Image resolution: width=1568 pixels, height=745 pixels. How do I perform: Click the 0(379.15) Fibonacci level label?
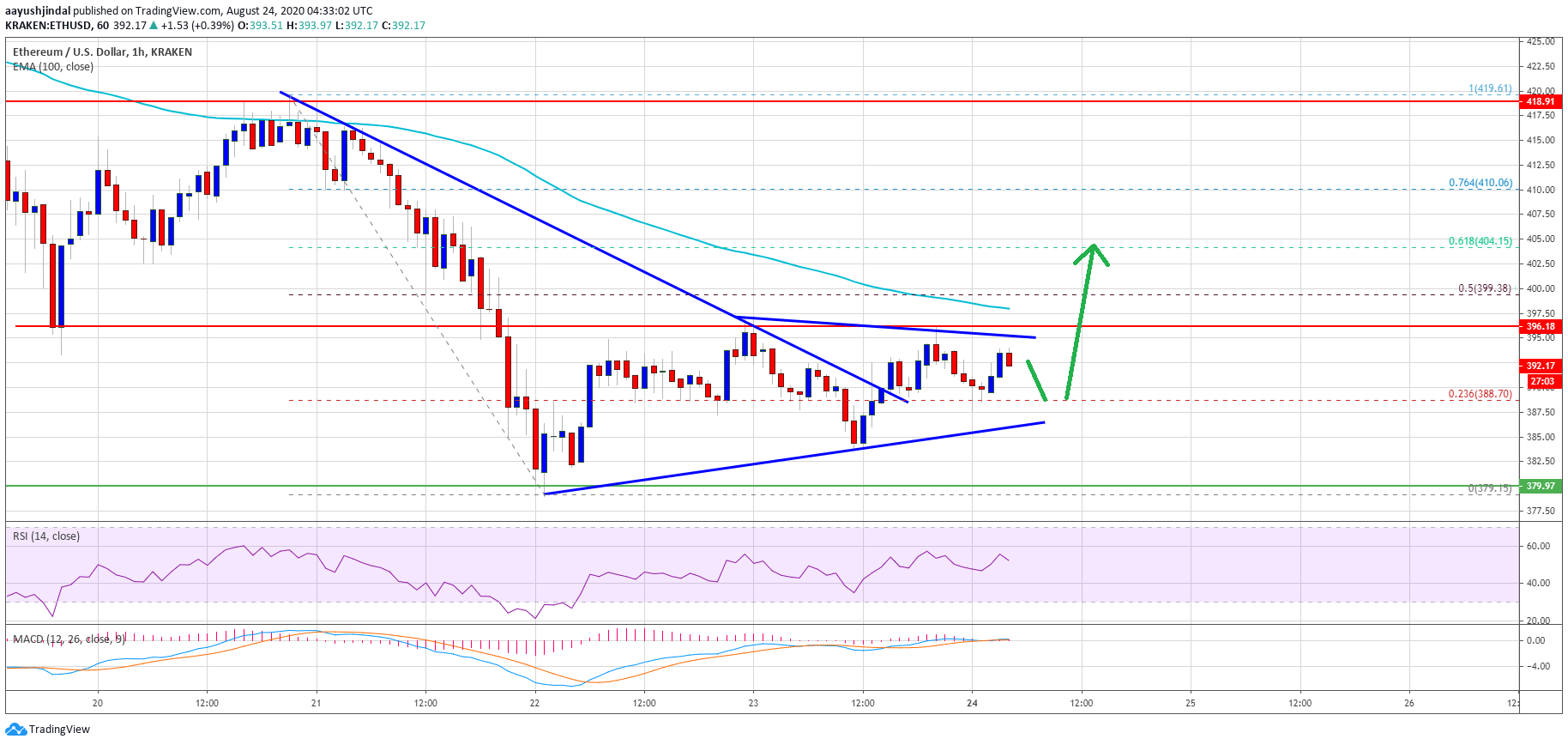[1490, 488]
